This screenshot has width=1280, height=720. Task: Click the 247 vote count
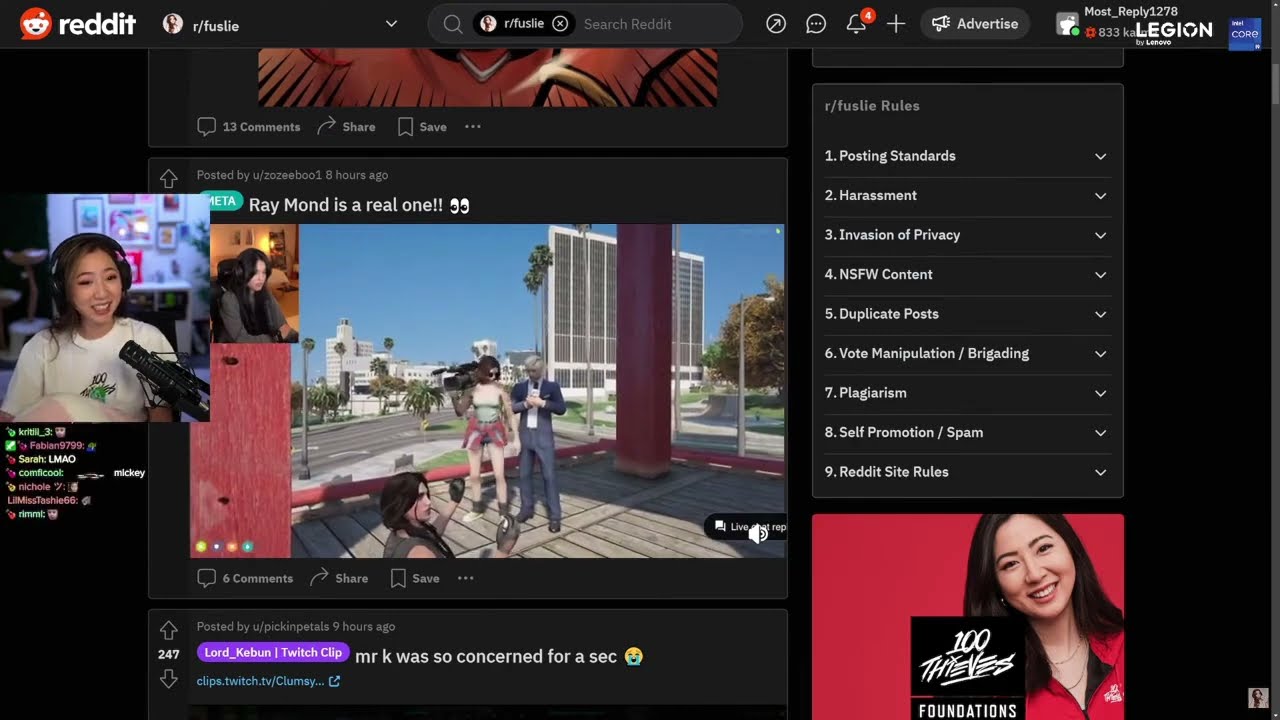(x=168, y=655)
